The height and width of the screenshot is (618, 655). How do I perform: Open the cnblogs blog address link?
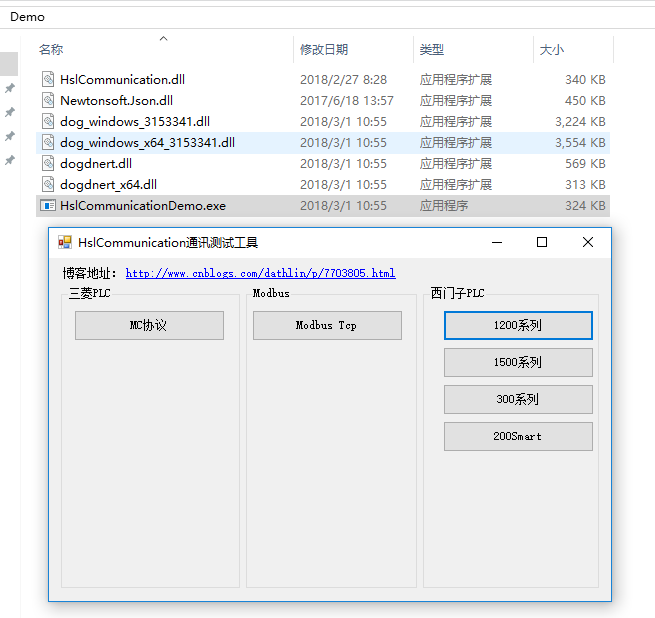click(261, 273)
